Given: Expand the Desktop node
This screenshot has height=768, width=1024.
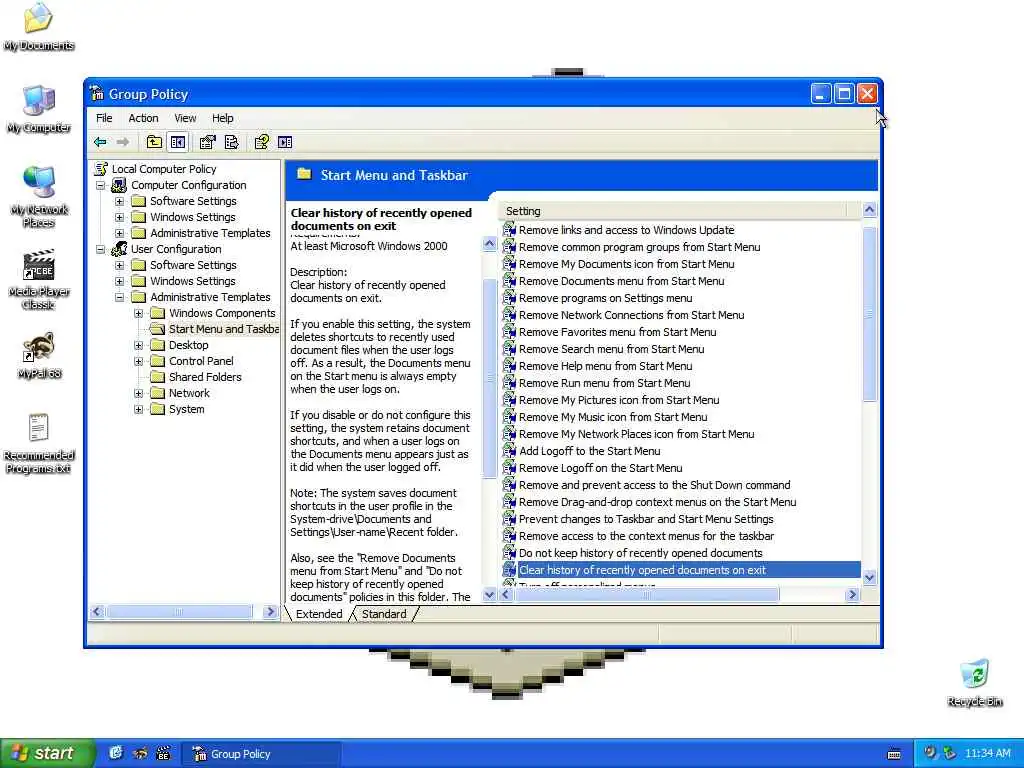Looking at the screenshot, I should [x=138, y=345].
